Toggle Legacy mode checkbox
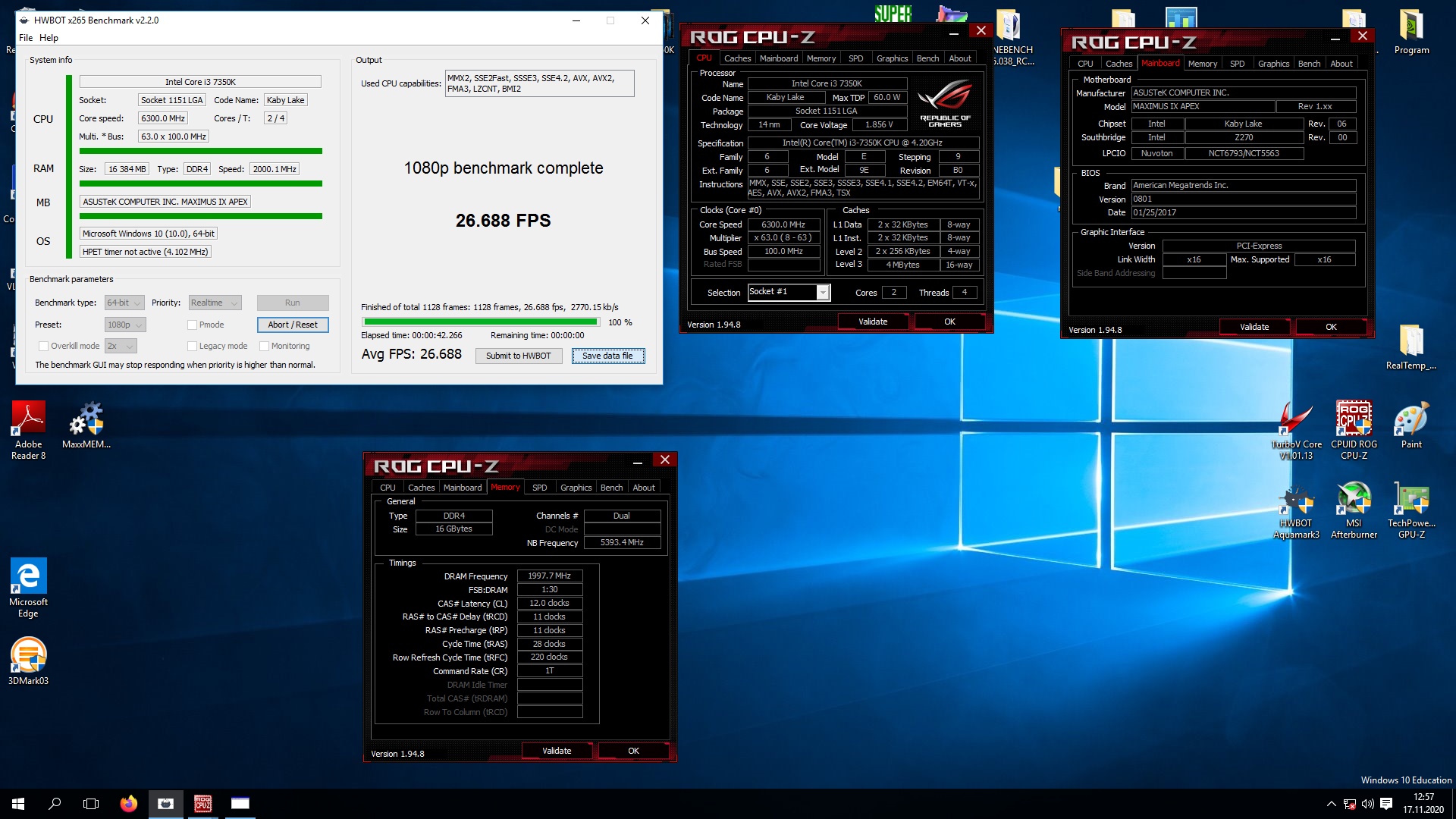Screen dimensions: 1456x819 click(x=193, y=346)
